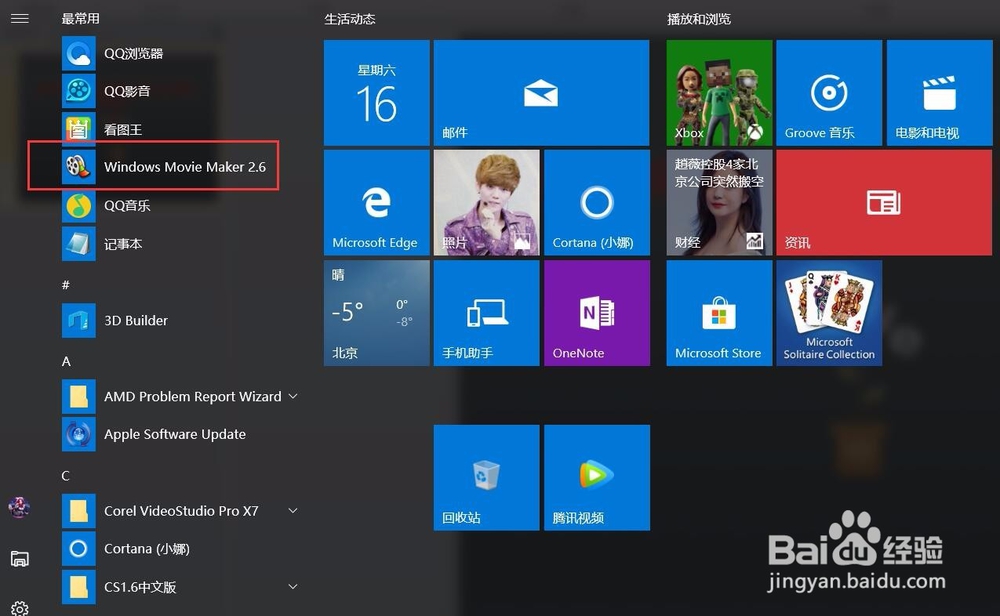1000x616 pixels.
Task: Click the hamburger menu button
Action: click(20, 18)
